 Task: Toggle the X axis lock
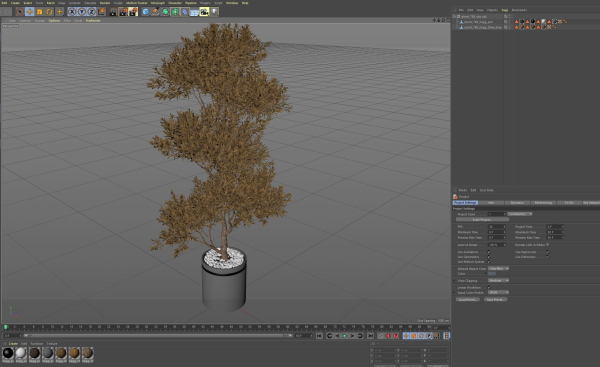click(x=72, y=12)
